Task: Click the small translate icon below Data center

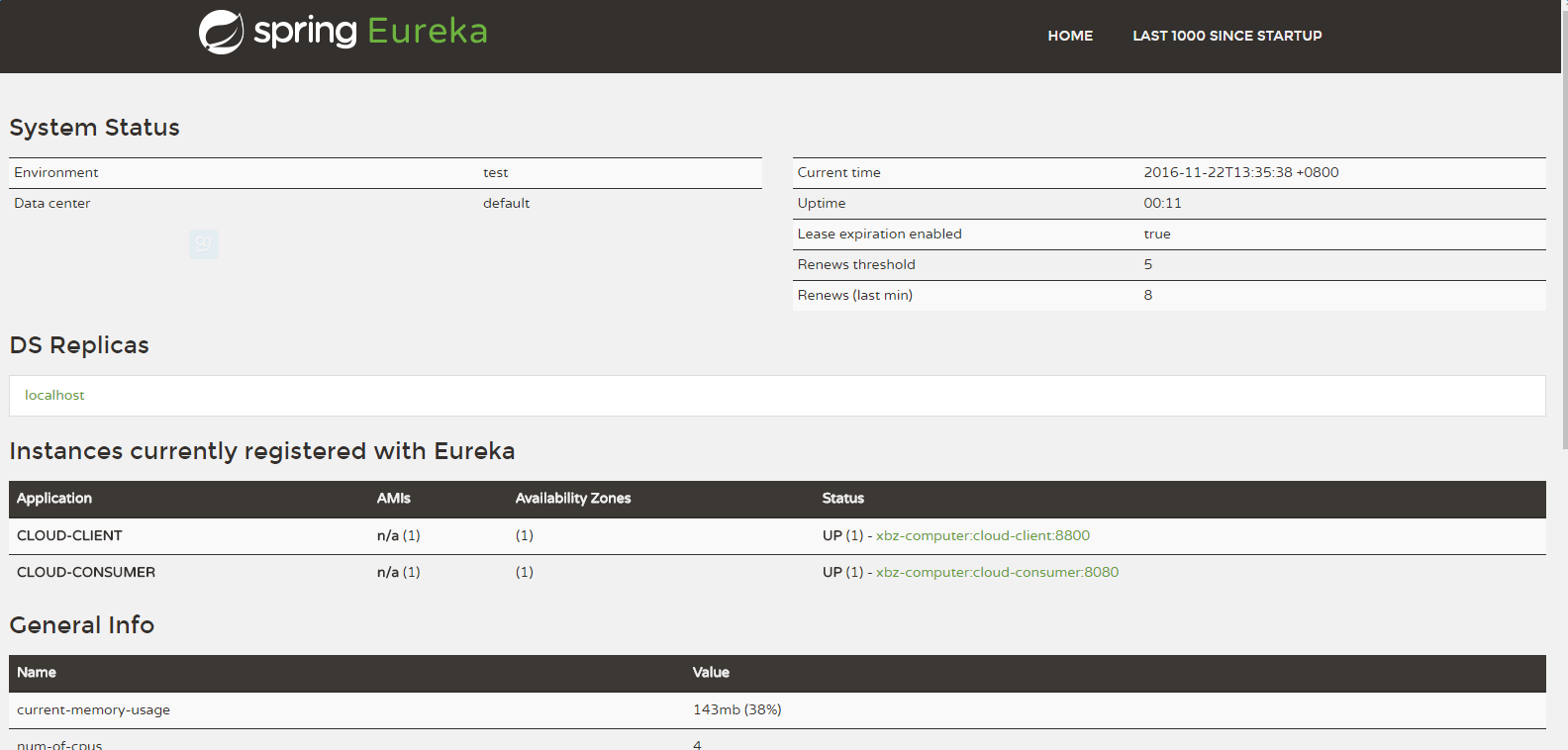Action: (204, 244)
